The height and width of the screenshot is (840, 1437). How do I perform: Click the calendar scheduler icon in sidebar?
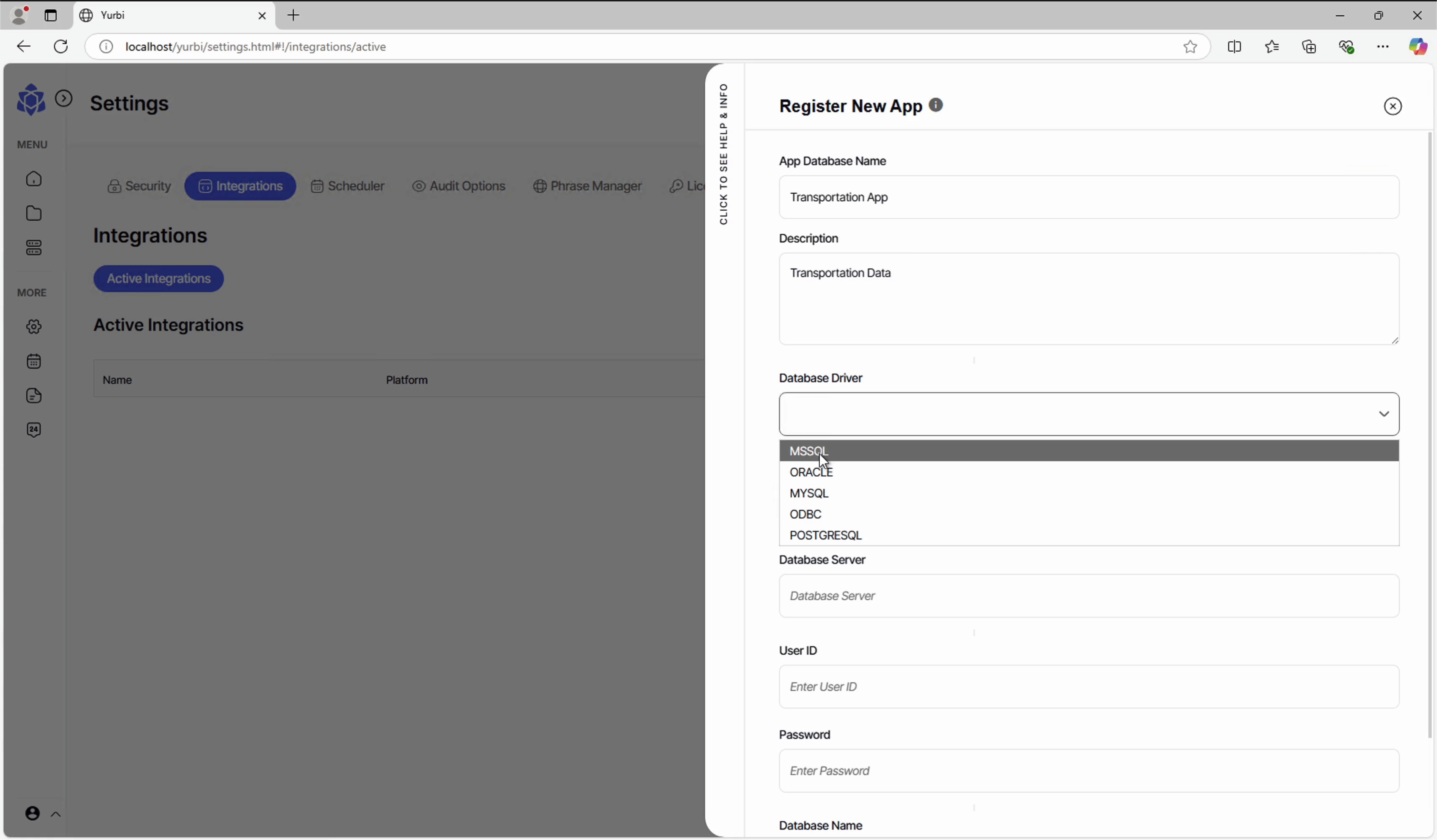point(34,361)
